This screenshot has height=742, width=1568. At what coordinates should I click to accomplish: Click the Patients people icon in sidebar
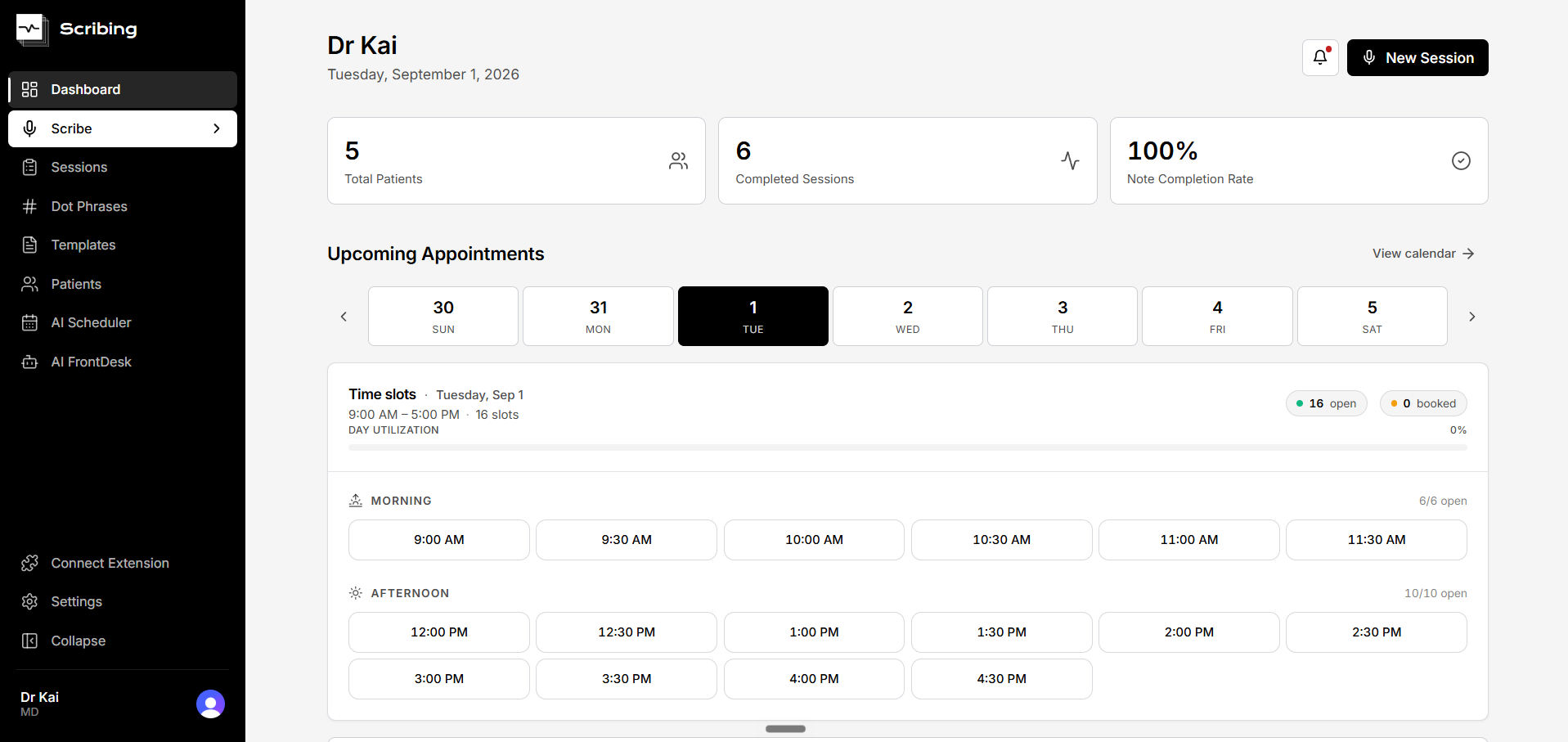29,284
